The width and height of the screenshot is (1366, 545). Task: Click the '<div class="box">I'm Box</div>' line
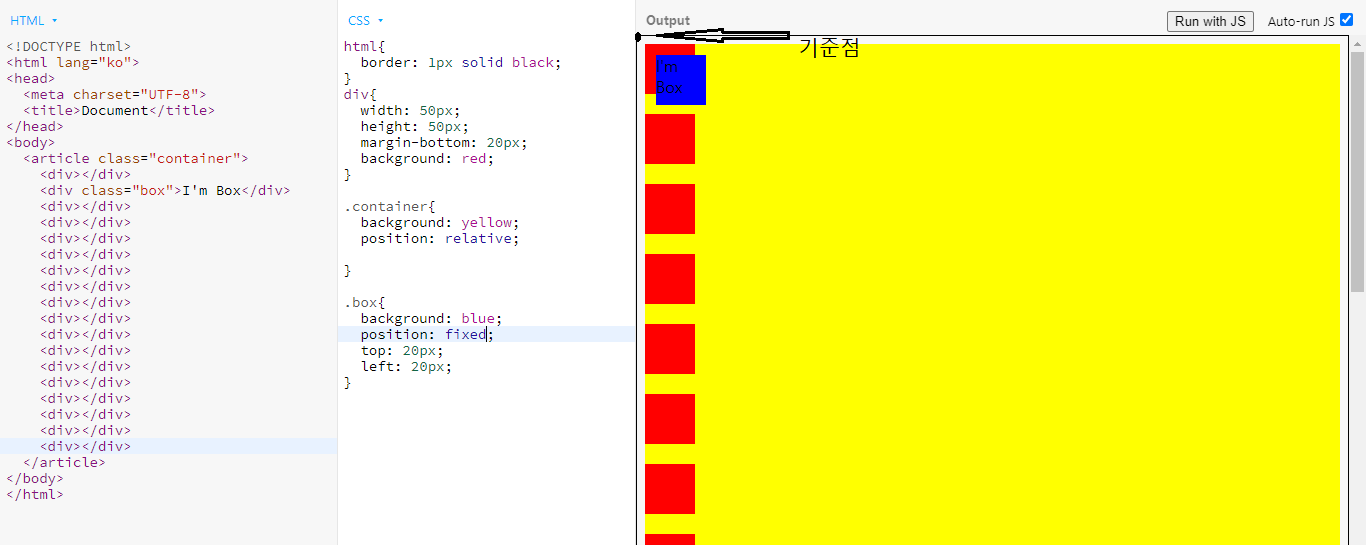165,190
